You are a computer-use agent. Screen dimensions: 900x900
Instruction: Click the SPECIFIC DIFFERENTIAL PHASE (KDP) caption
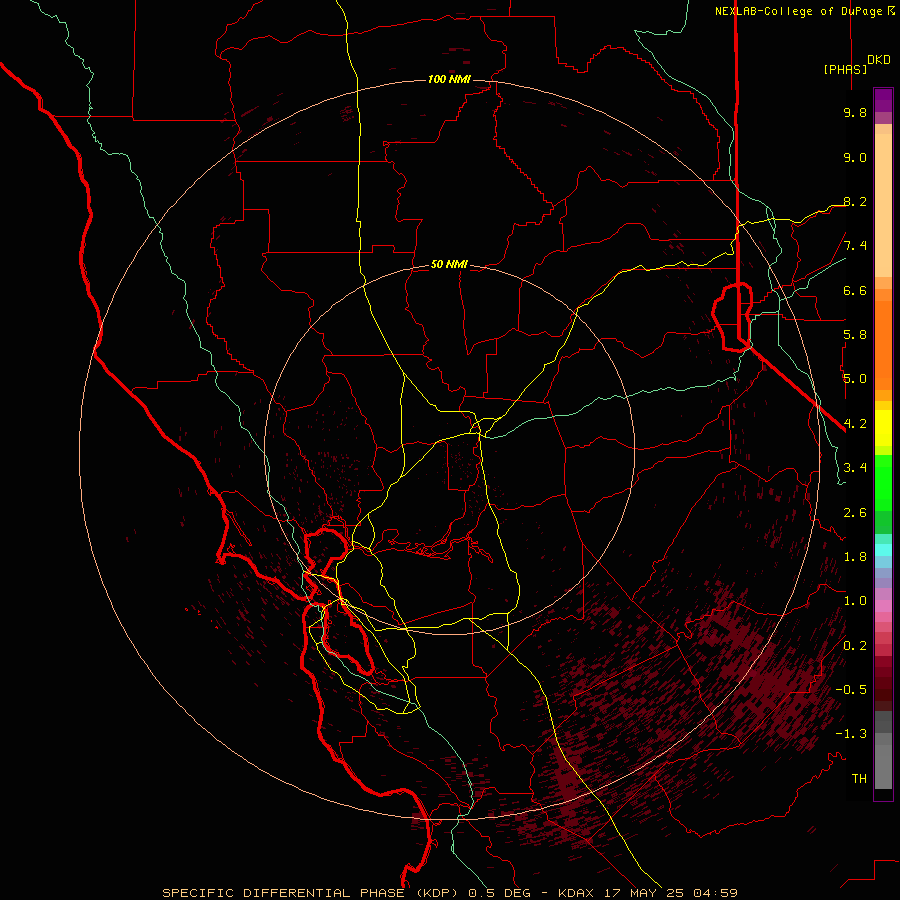pos(312,893)
